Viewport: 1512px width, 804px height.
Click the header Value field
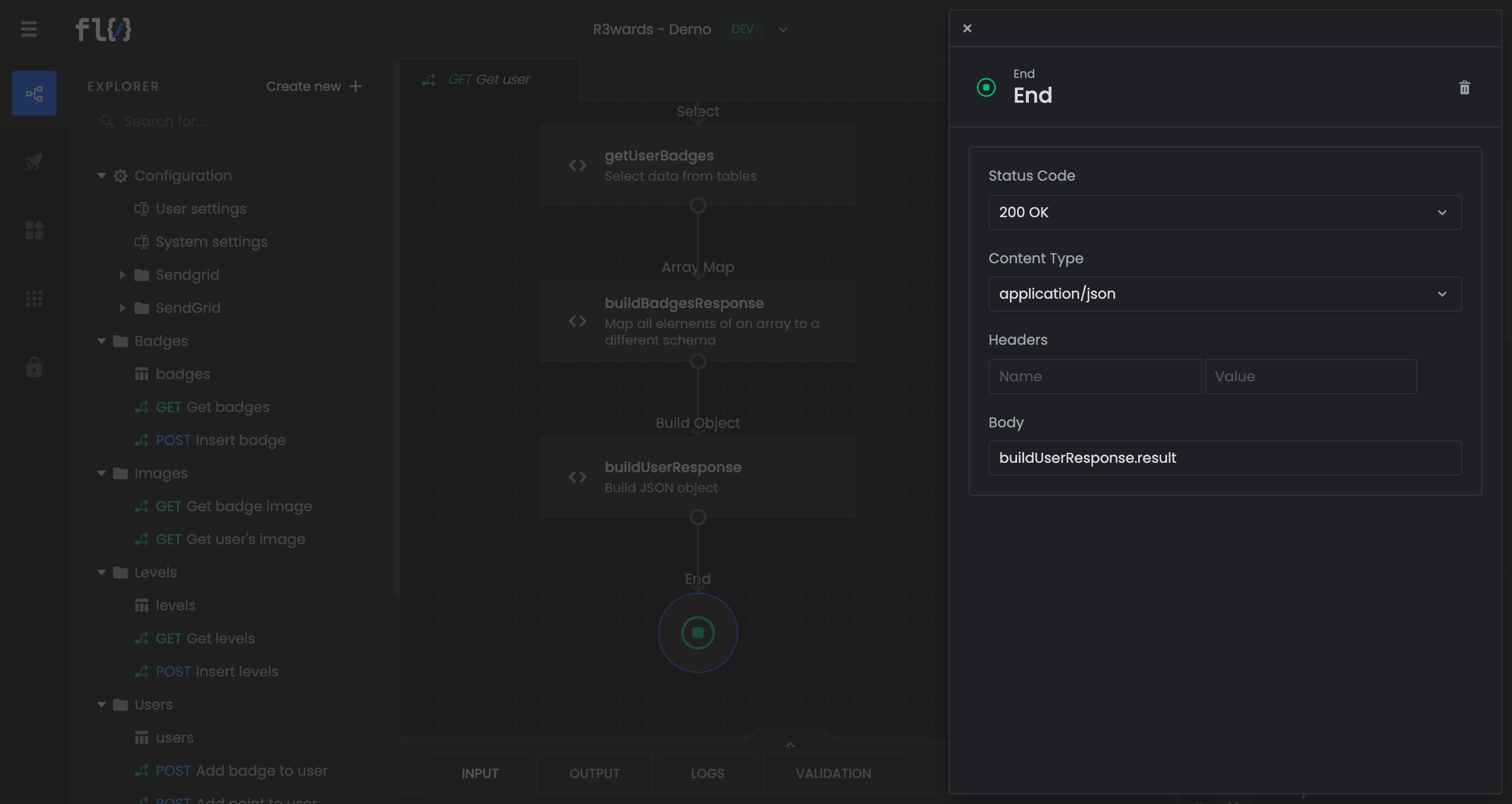(1310, 377)
